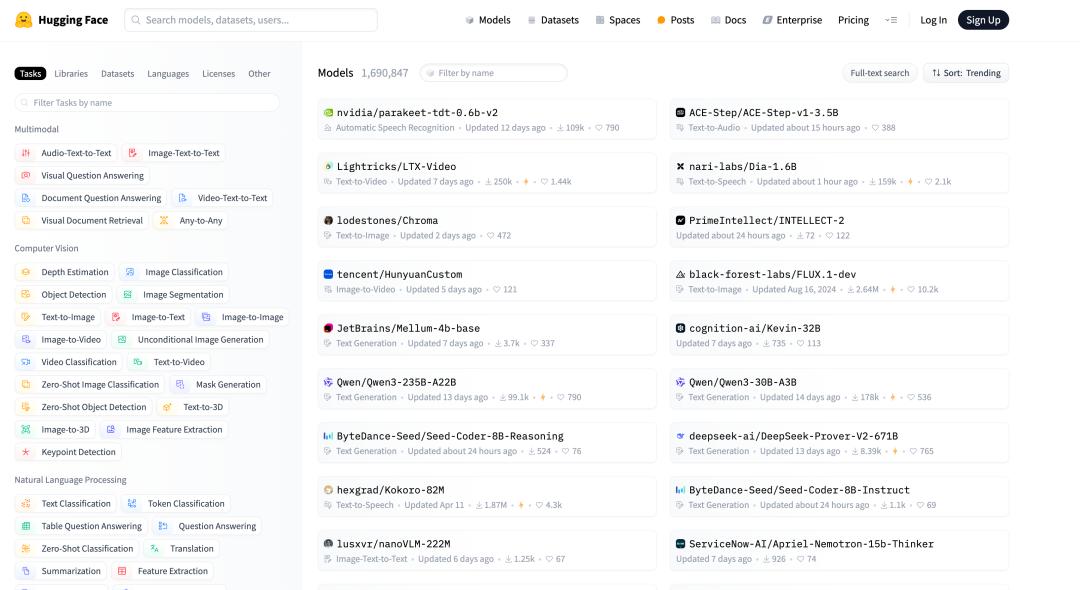Choose the Summarization task filter
The image size is (1080, 590).
pos(61,571)
